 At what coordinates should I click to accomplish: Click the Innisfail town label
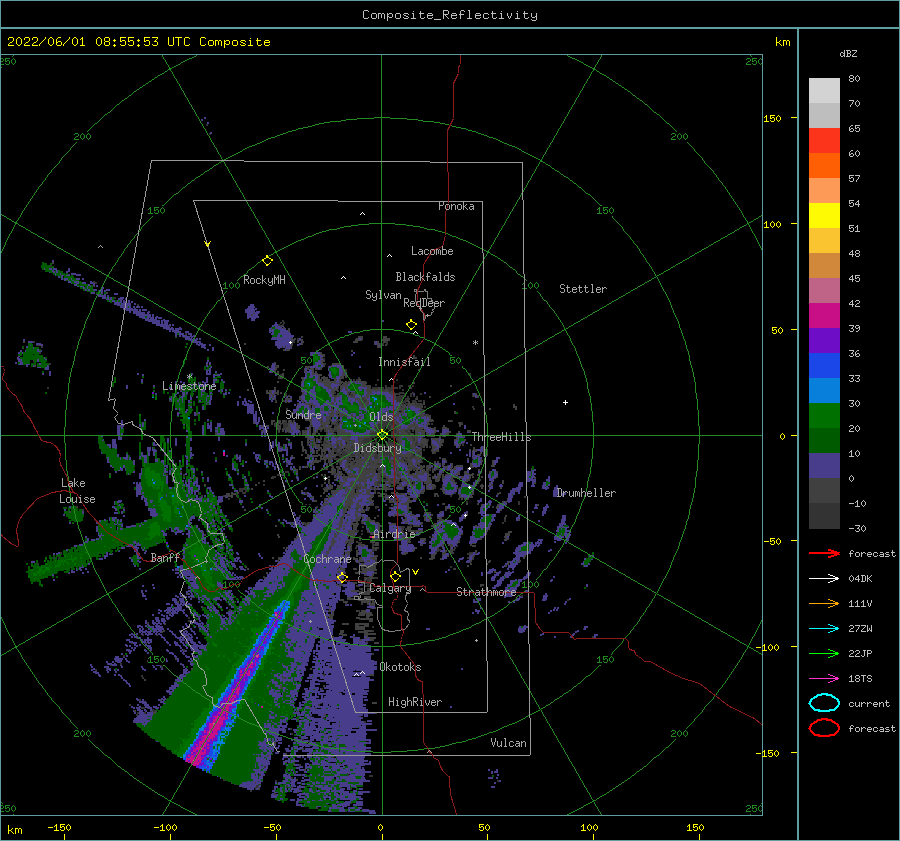[x=404, y=362]
